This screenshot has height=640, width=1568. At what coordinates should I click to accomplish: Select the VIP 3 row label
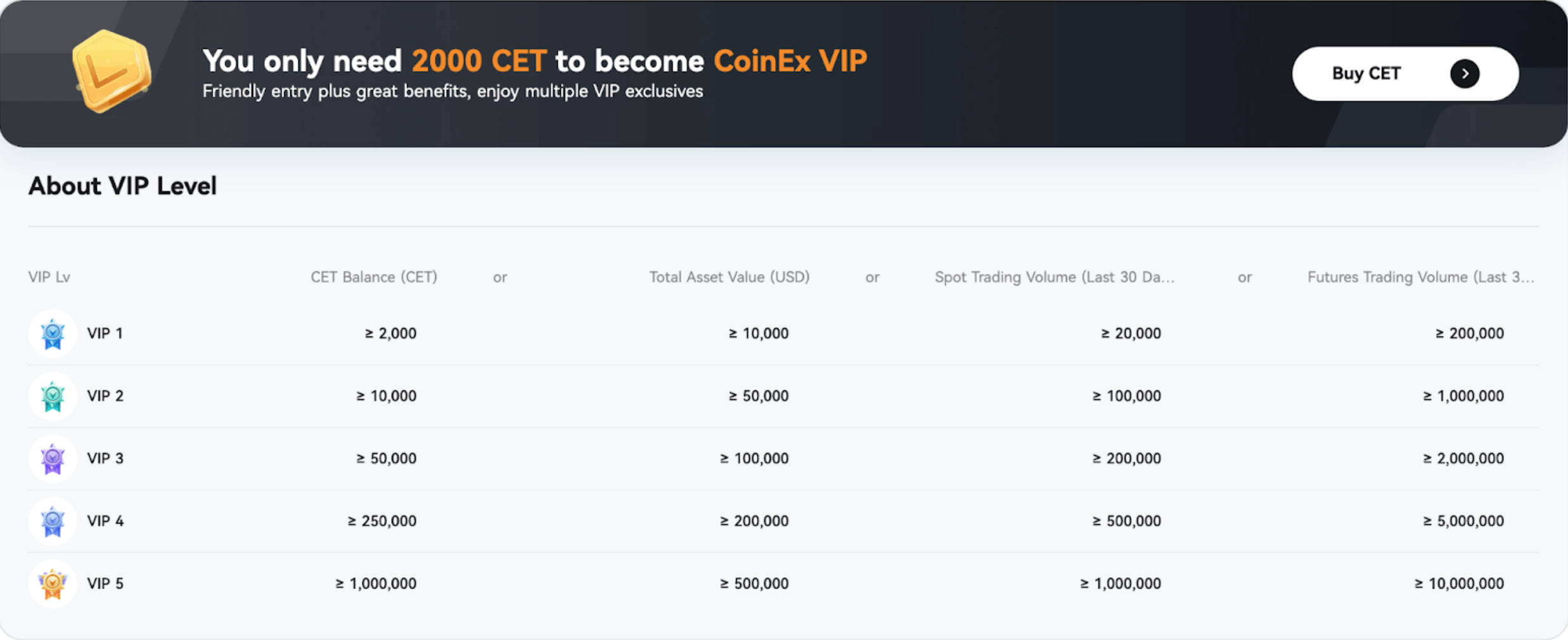tap(105, 459)
